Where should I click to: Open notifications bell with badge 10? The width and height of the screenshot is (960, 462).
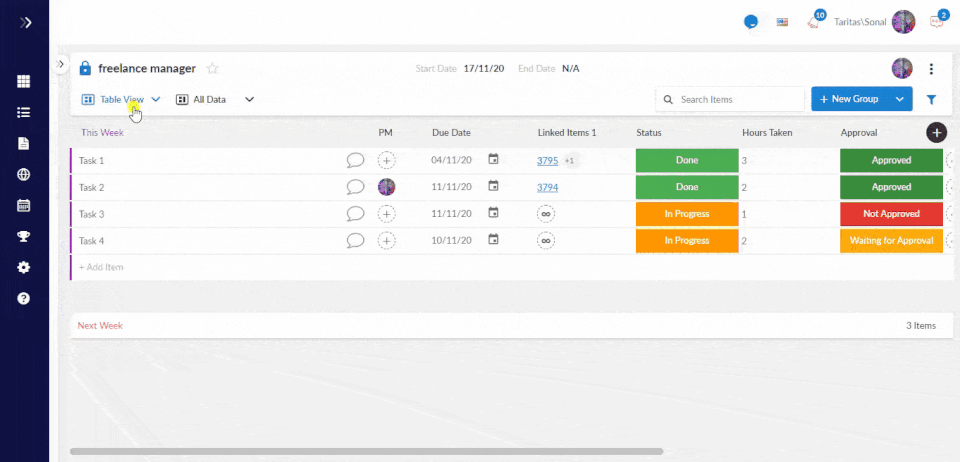click(x=815, y=21)
